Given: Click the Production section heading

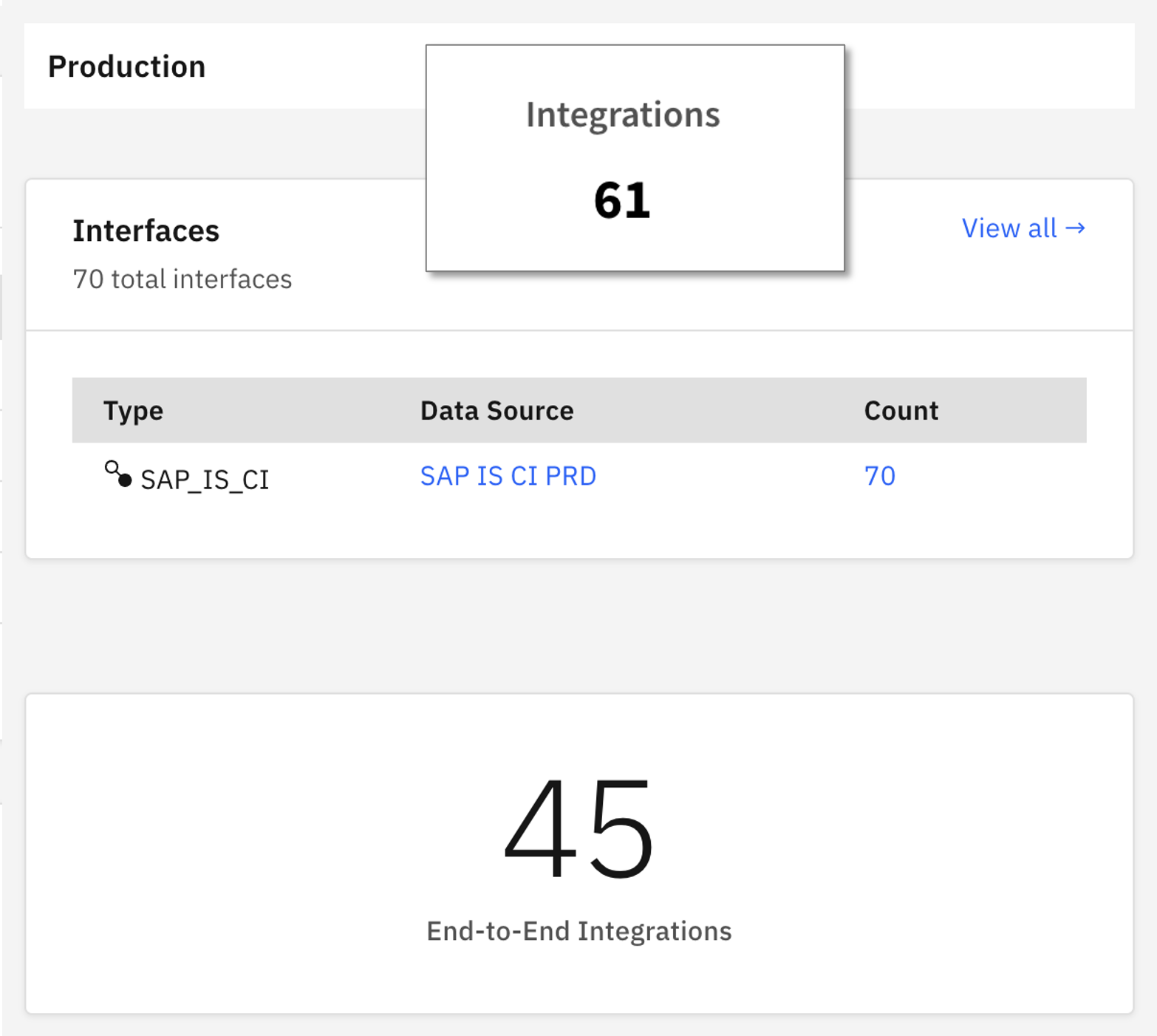Looking at the screenshot, I should [126, 67].
